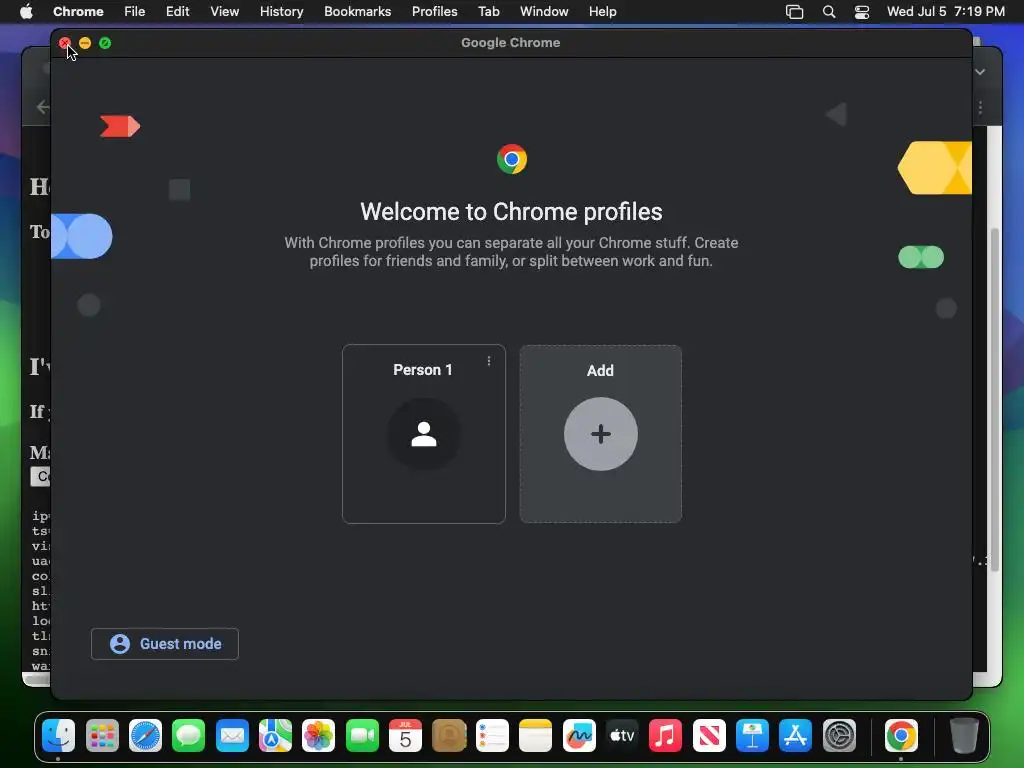Open Launchpad from the Dock

coord(102,736)
